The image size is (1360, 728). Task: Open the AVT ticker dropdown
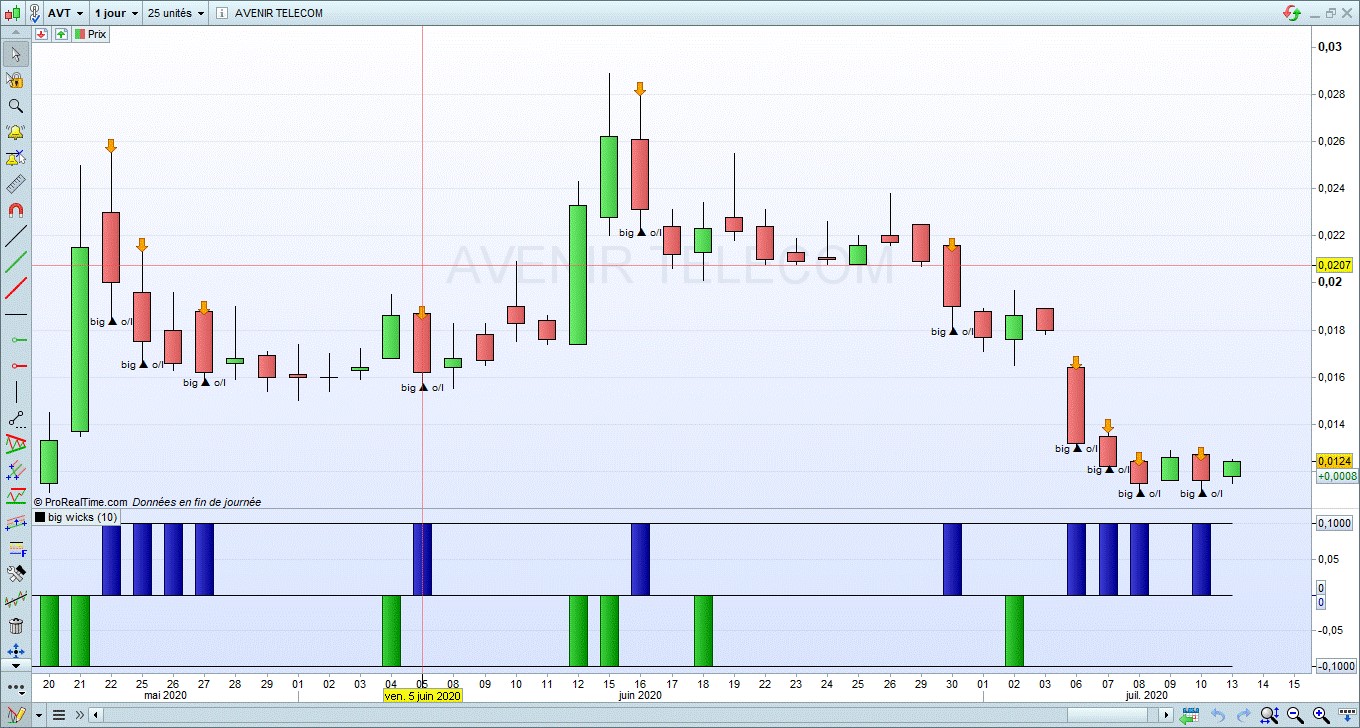(x=65, y=14)
